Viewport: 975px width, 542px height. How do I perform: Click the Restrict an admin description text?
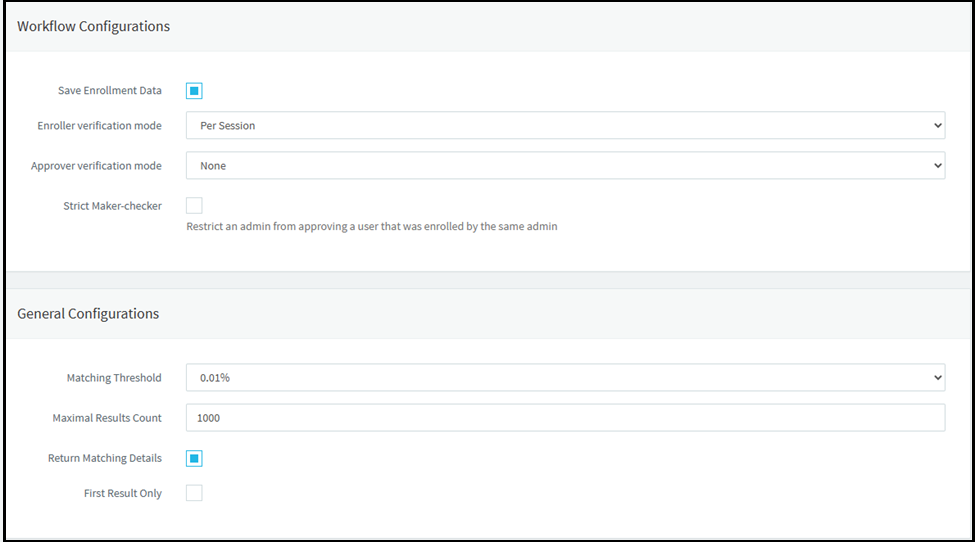coord(372,227)
